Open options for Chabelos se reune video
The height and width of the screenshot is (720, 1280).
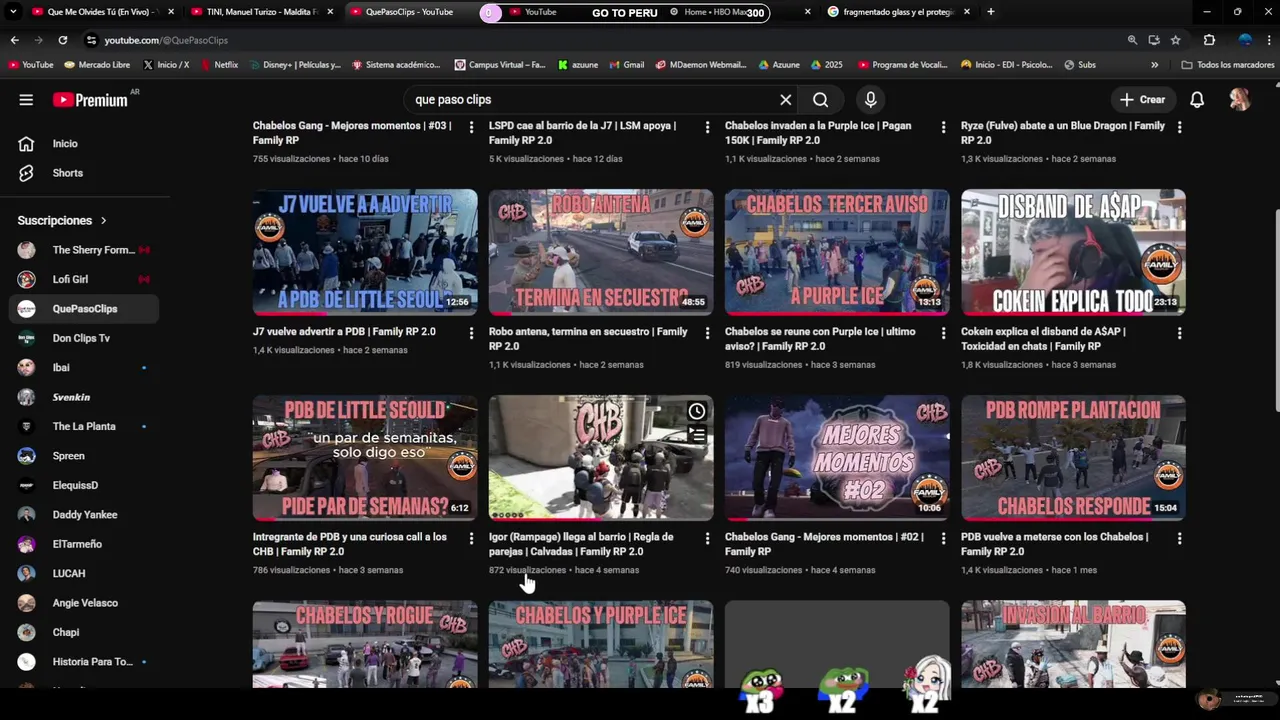(x=943, y=333)
